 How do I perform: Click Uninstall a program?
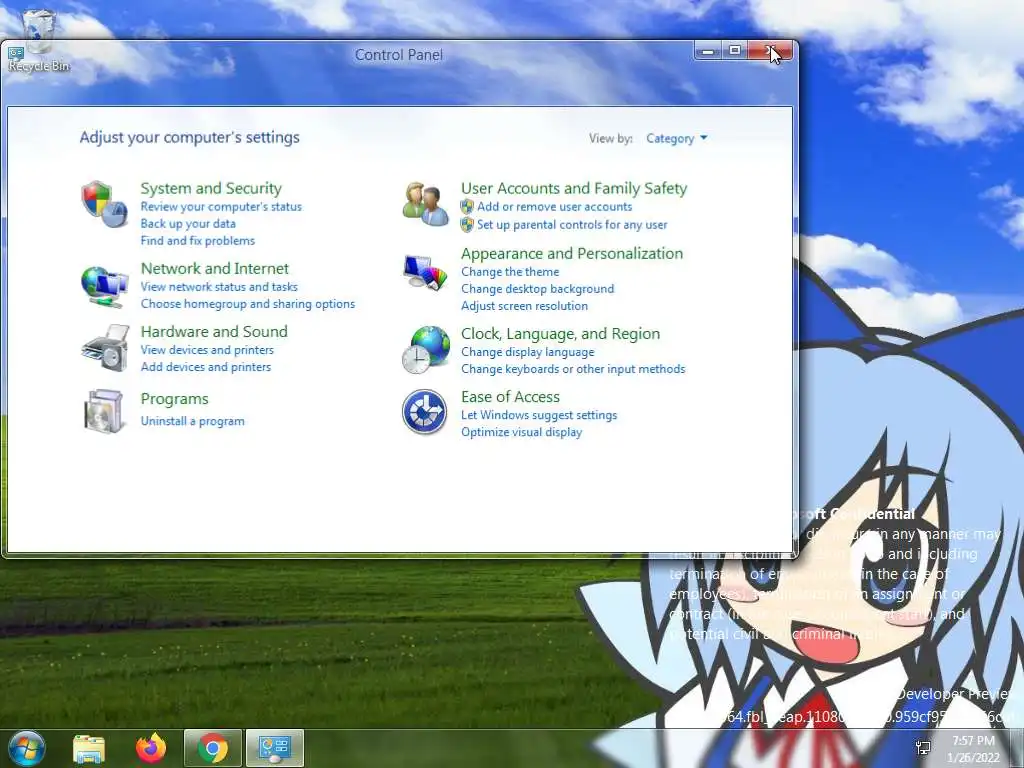coord(193,421)
